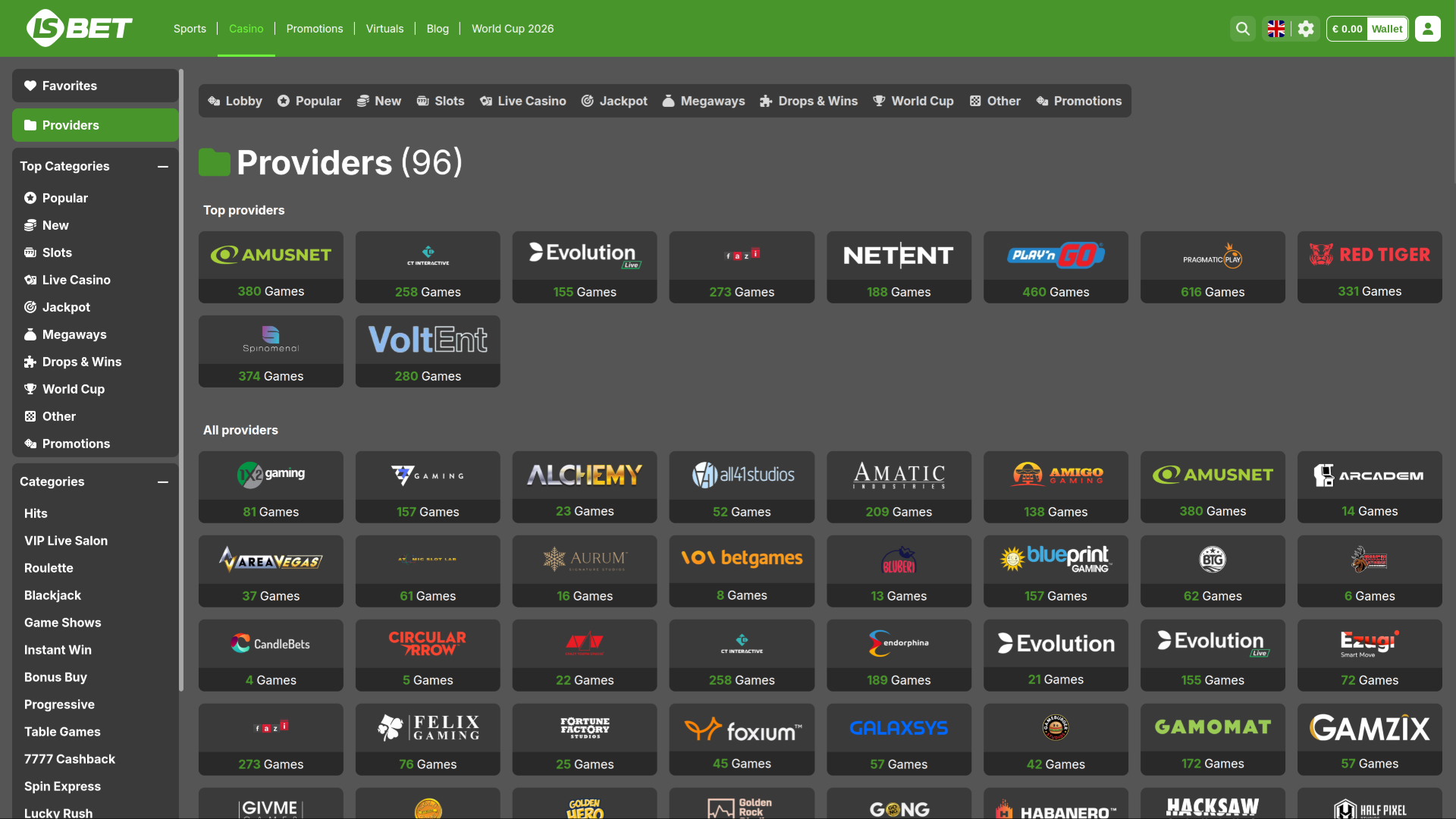
Task: Open betgames provider card
Action: [x=742, y=571]
